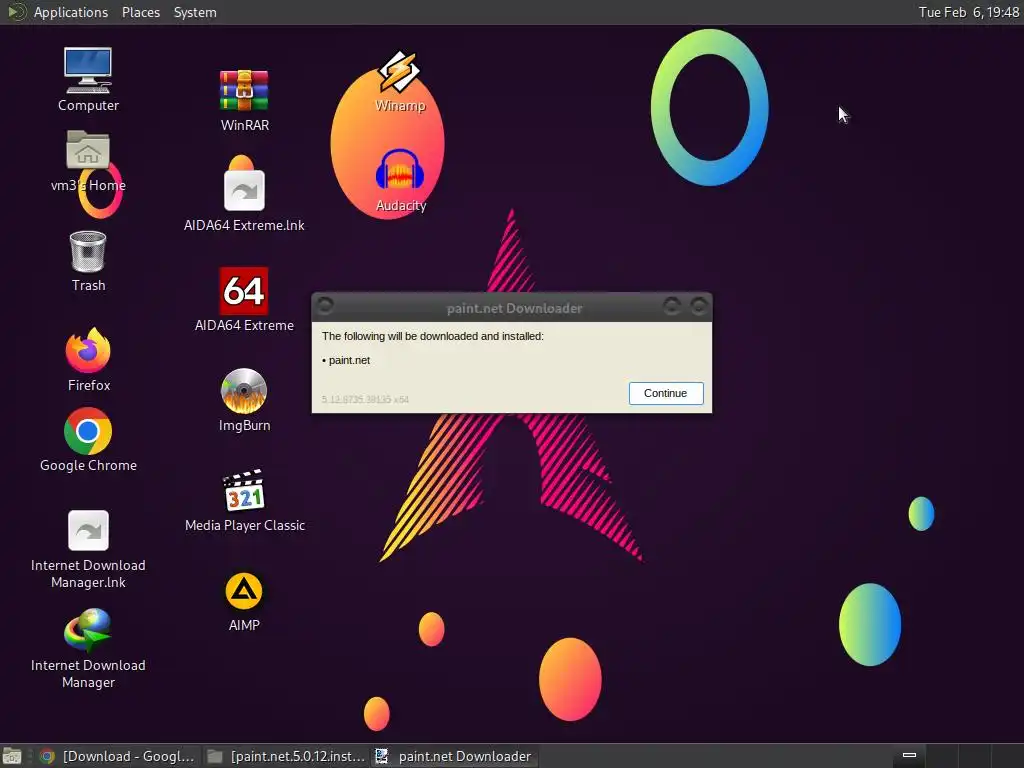Open the Places menu
Screen dimensions: 1024x768
click(x=140, y=12)
